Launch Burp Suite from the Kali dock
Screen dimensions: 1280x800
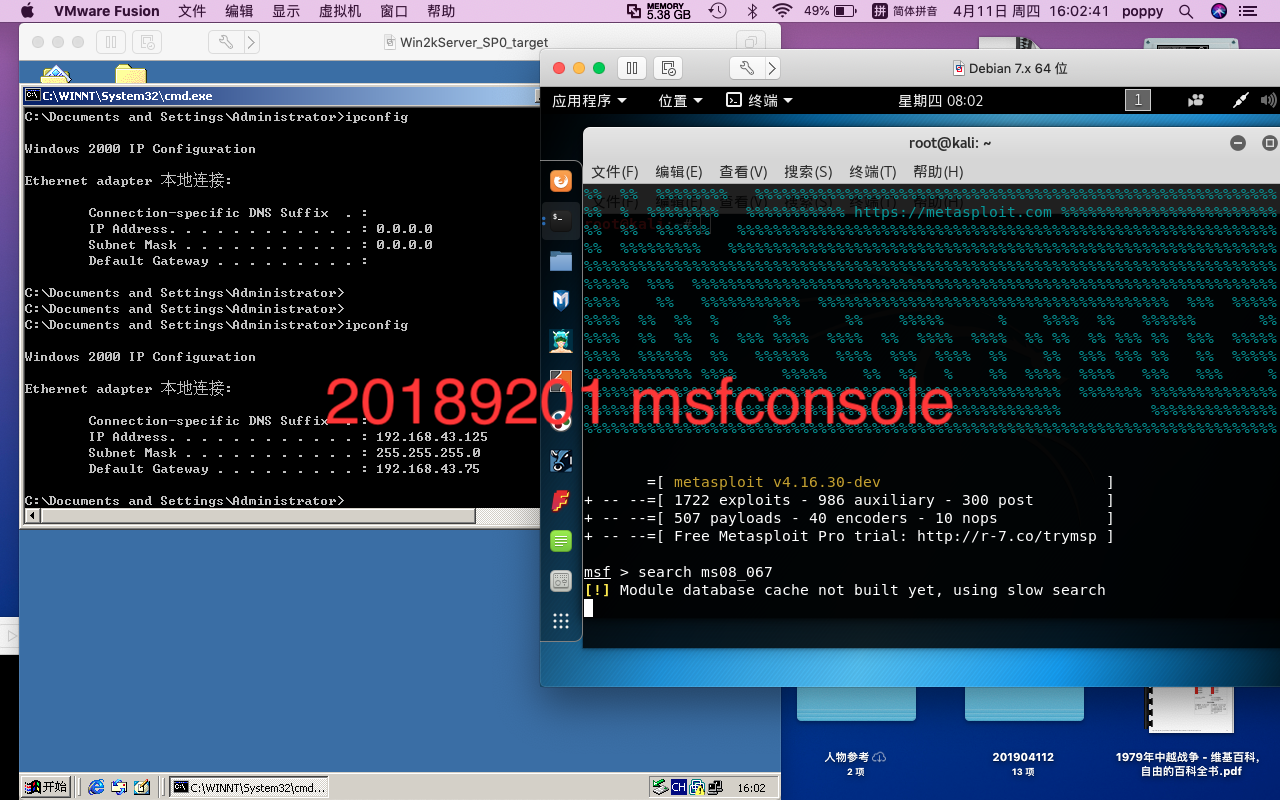561,381
